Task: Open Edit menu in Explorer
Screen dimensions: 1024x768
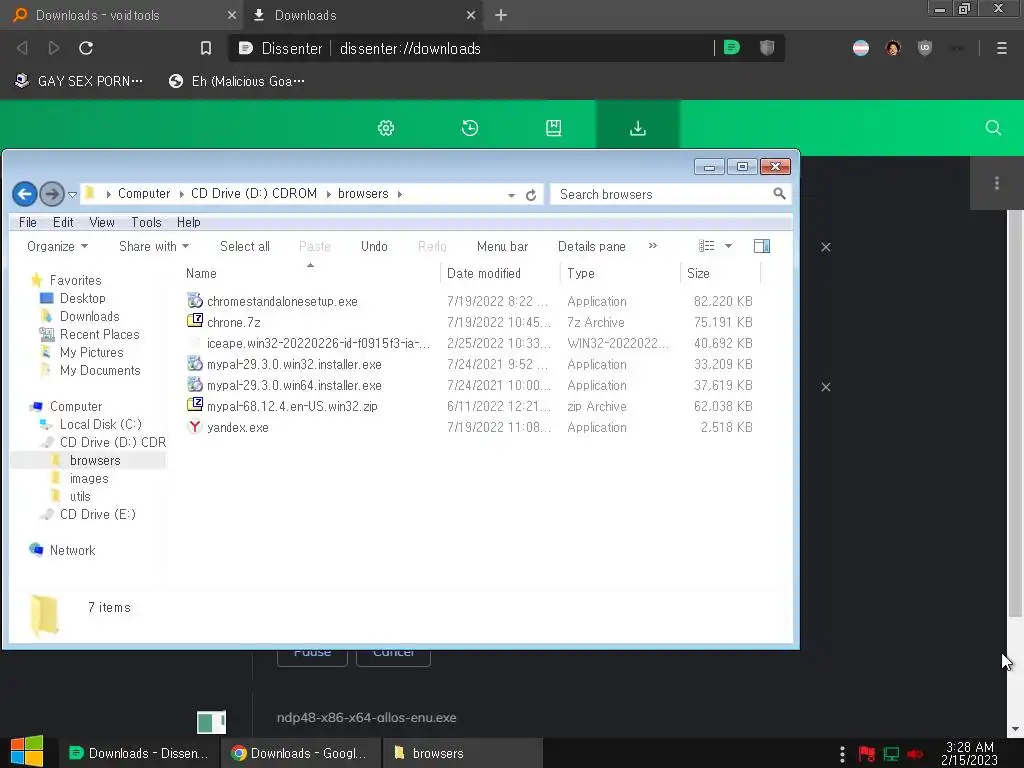Action: [x=63, y=222]
